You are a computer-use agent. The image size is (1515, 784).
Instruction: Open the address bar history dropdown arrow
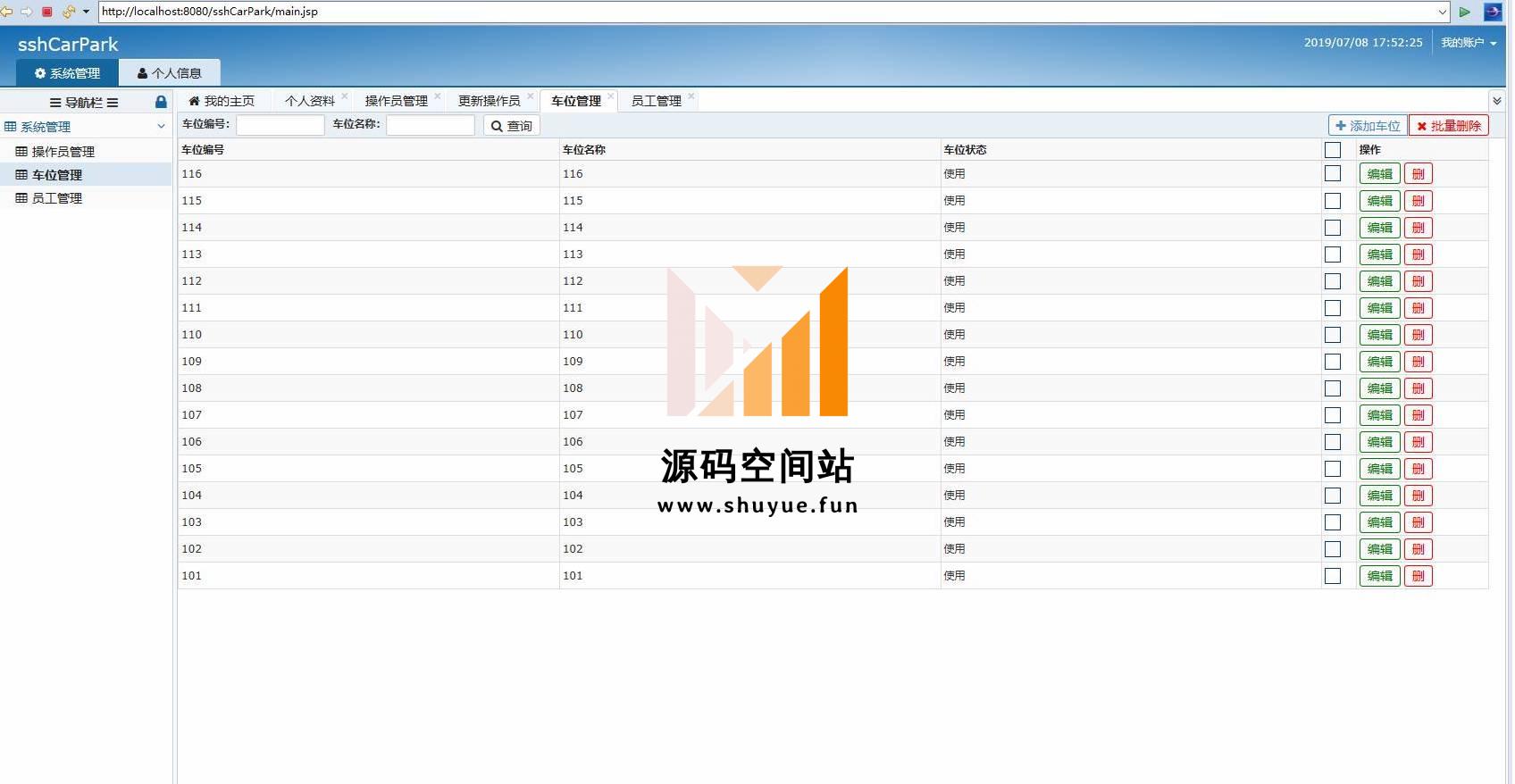point(1443,12)
